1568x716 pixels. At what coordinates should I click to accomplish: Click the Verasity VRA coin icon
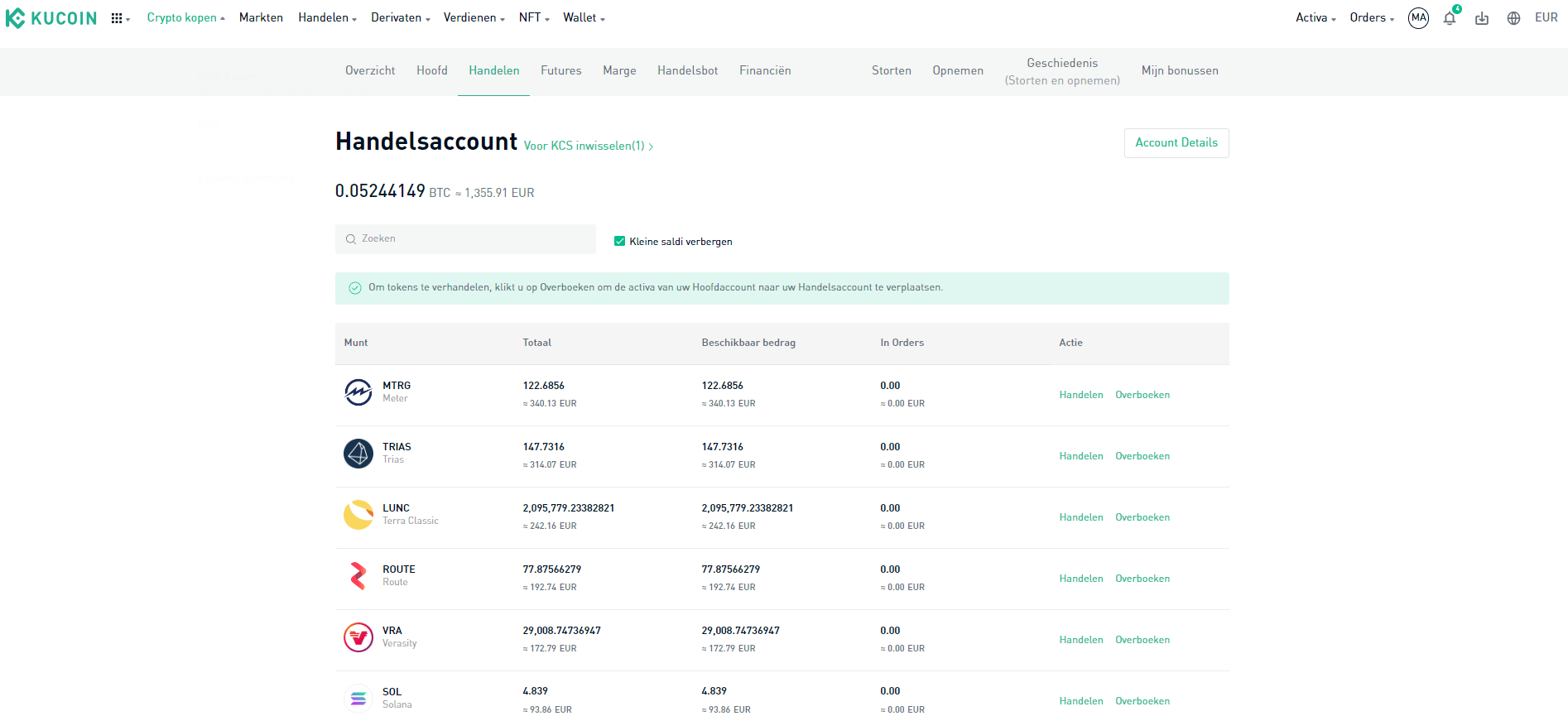tap(358, 637)
